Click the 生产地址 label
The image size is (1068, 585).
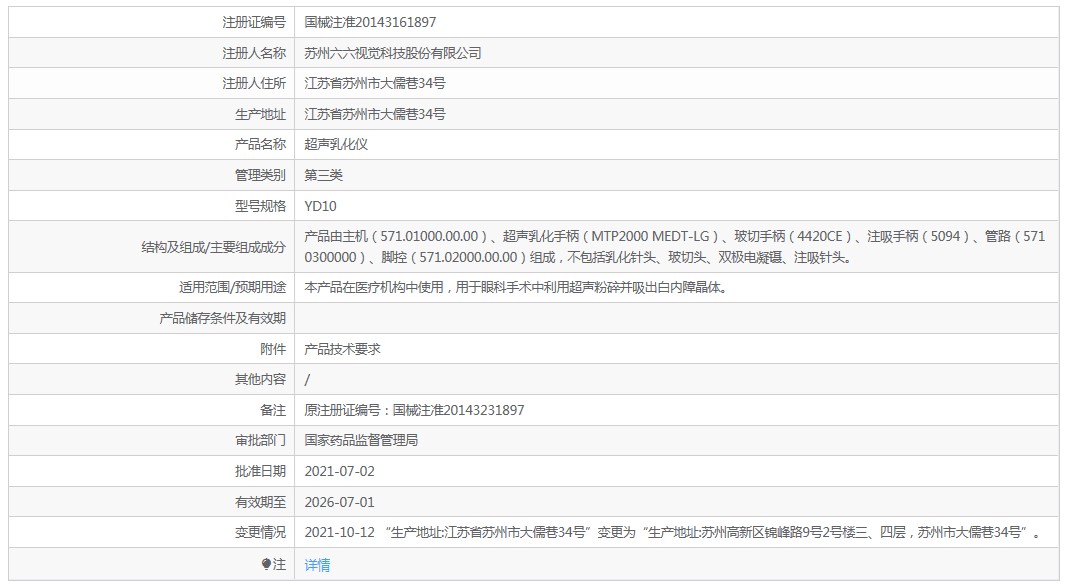pos(260,114)
